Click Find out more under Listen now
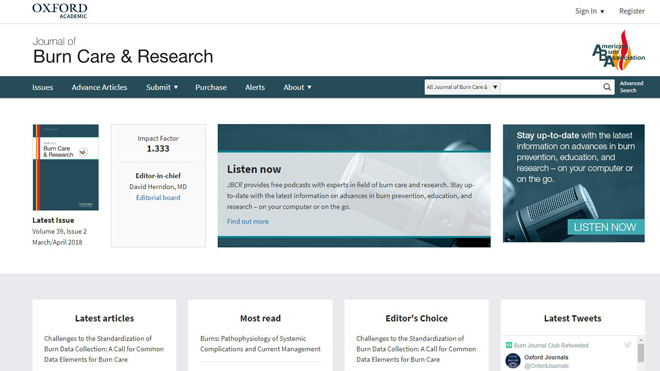Screen dimensions: 660x371 pyautogui.click(x=248, y=221)
